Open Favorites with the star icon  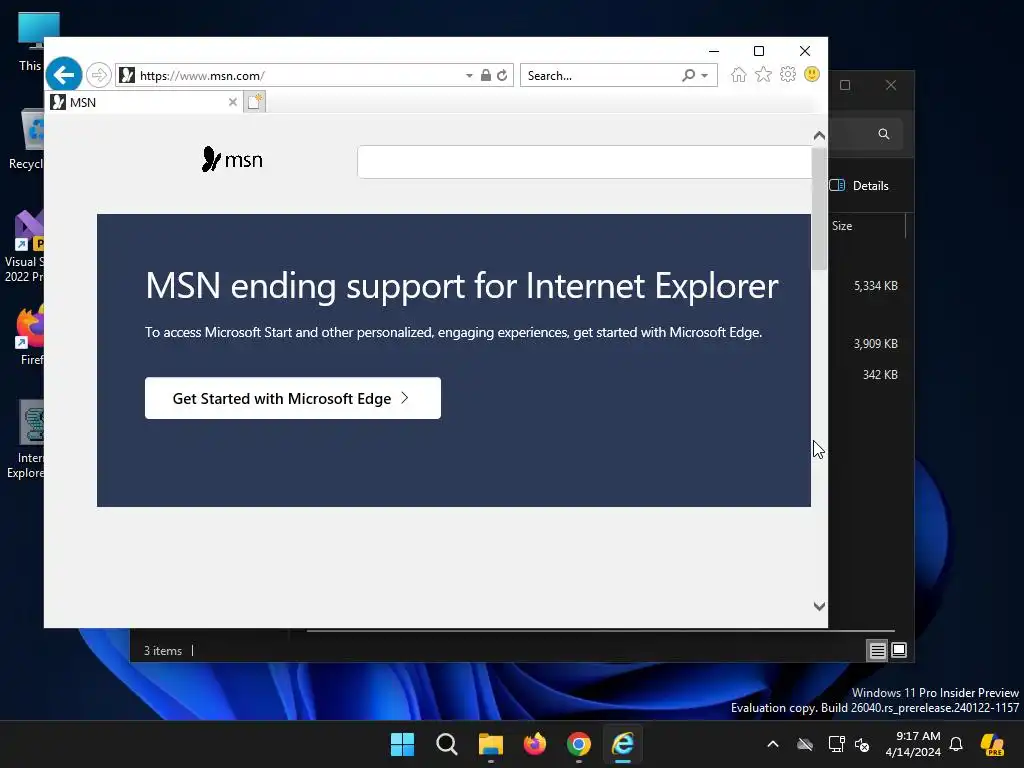click(x=763, y=74)
